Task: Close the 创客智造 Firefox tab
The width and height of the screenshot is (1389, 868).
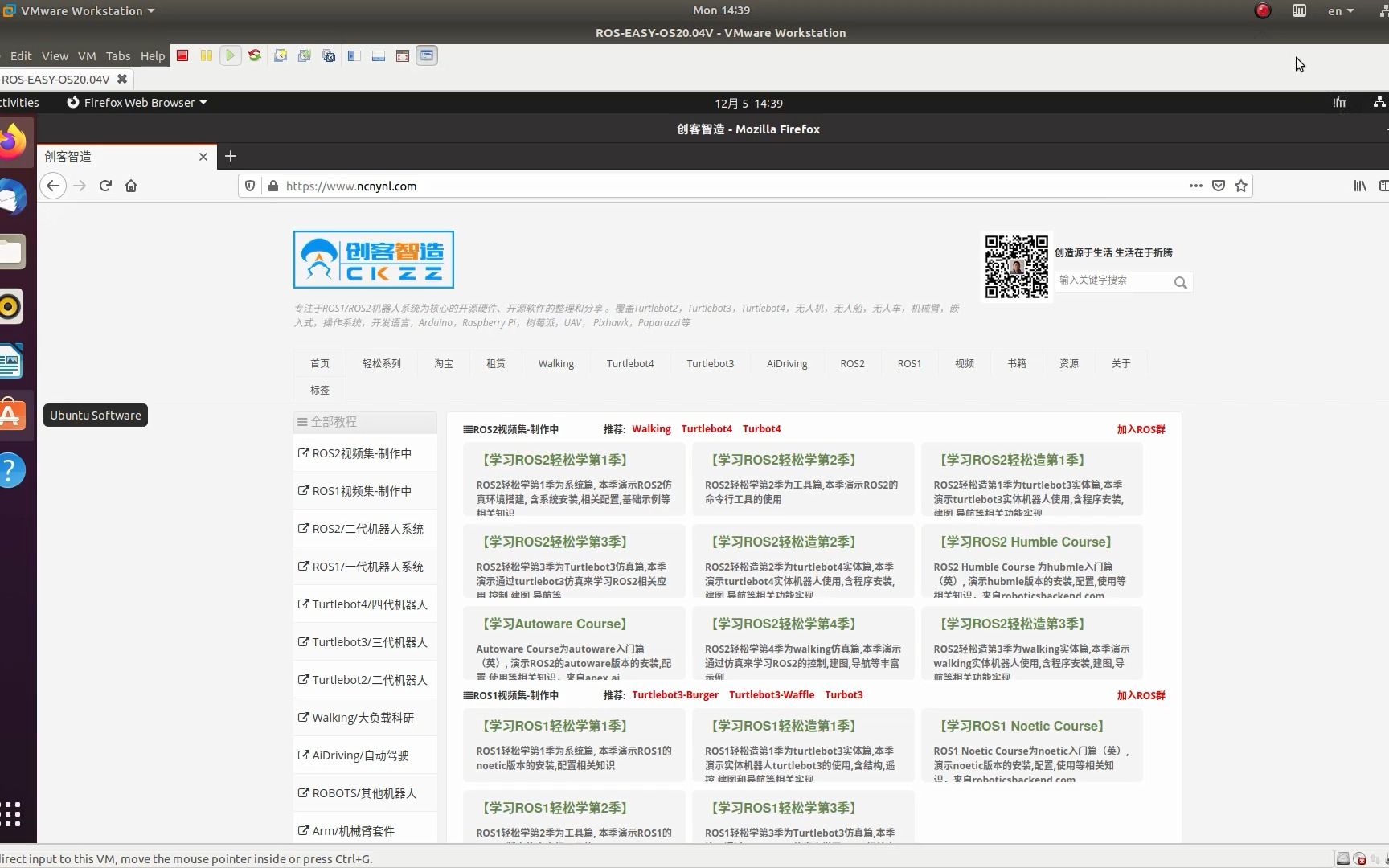Action: (203, 157)
